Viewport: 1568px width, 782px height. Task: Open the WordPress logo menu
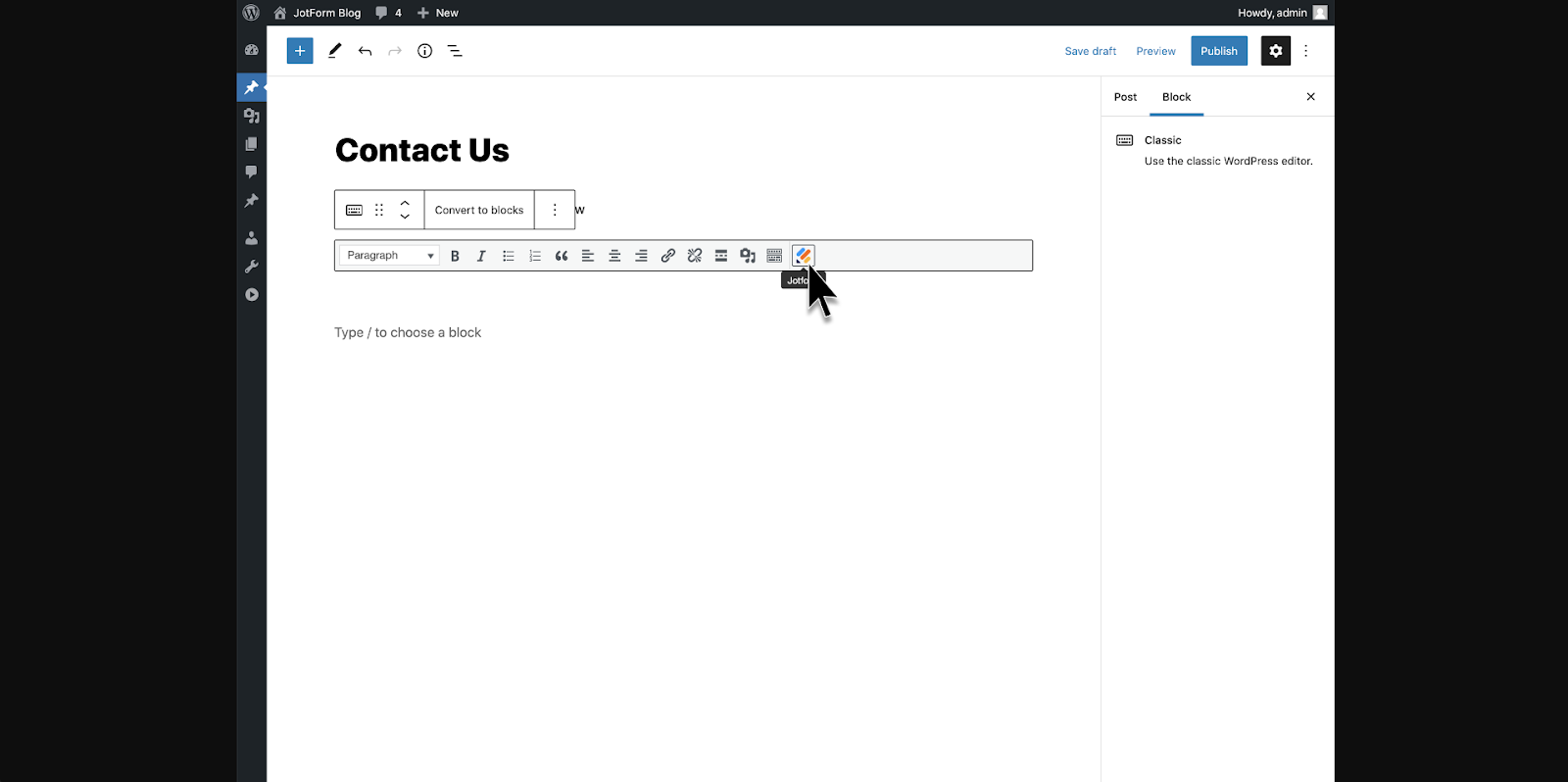click(x=251, y=13)
